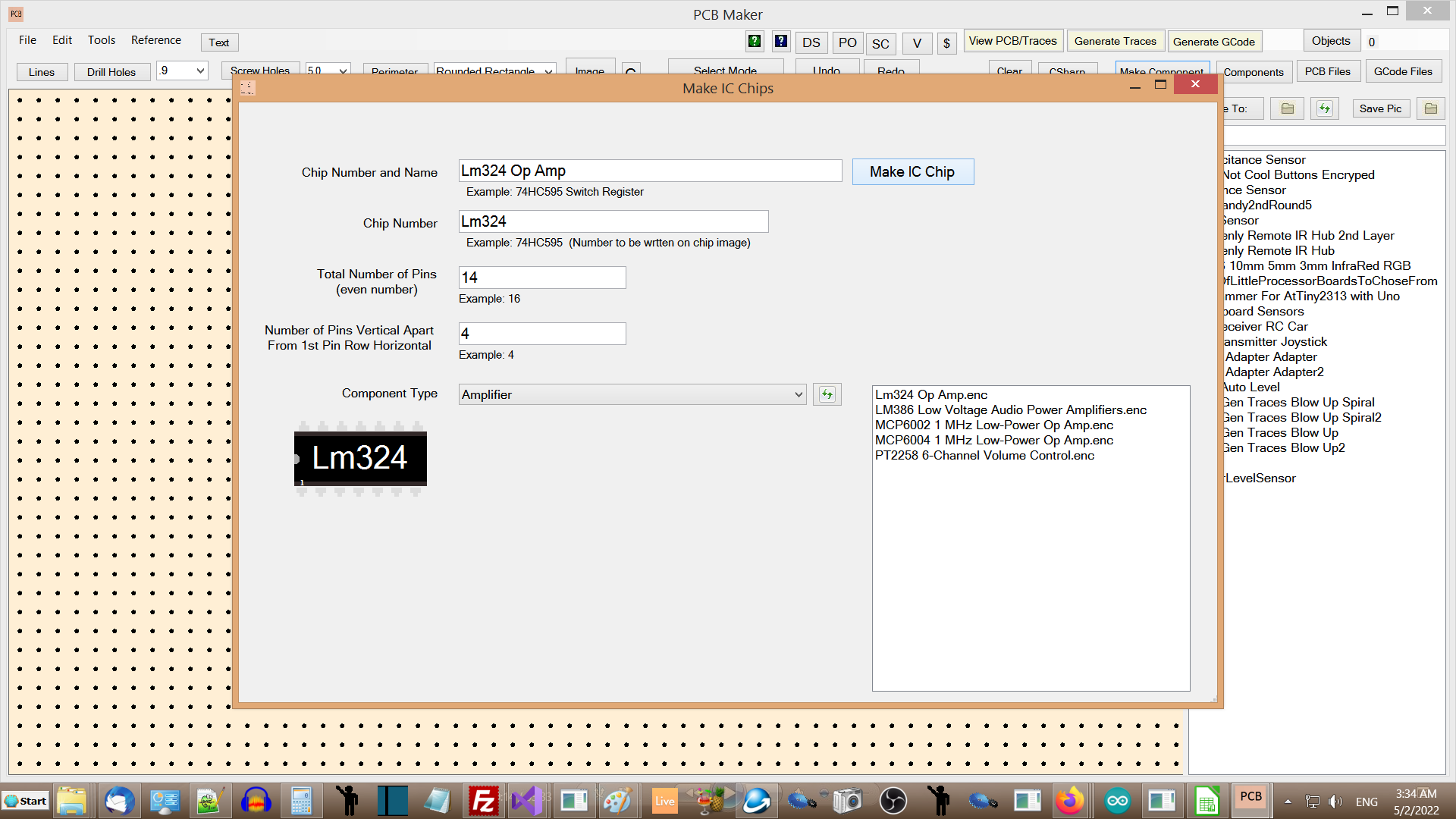The width and height of the screenshot is (1456, 819).
Task: Open Paint palette app from taskbar
Action: pos(618,801)
